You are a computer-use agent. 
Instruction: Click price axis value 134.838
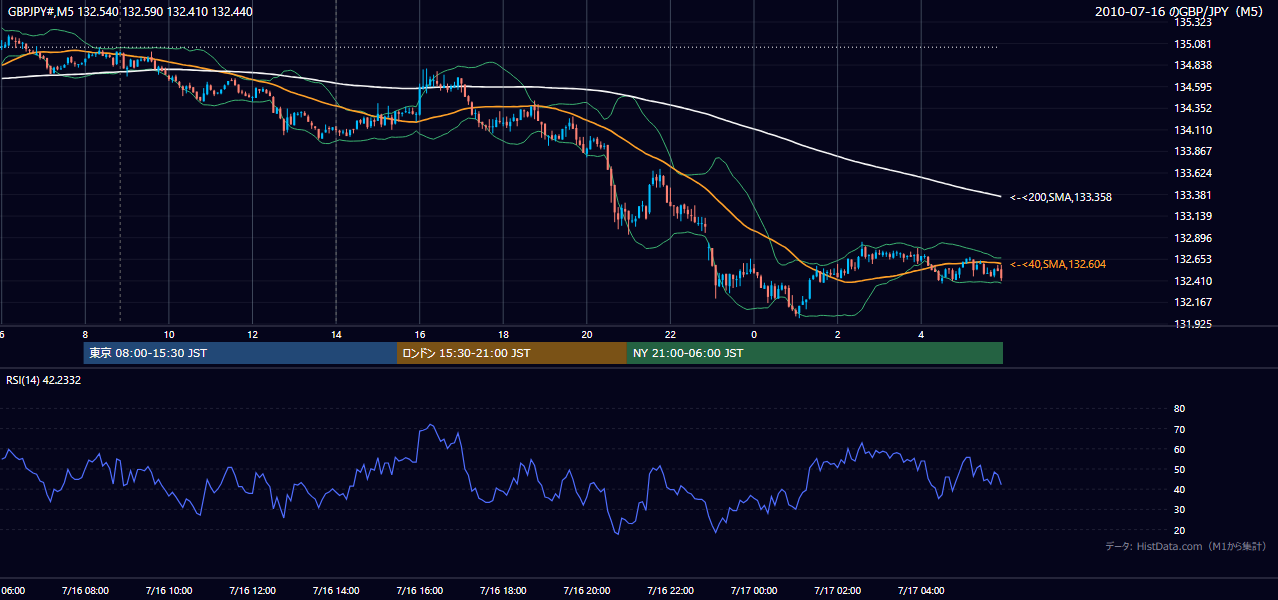[x=1193, y=65]
